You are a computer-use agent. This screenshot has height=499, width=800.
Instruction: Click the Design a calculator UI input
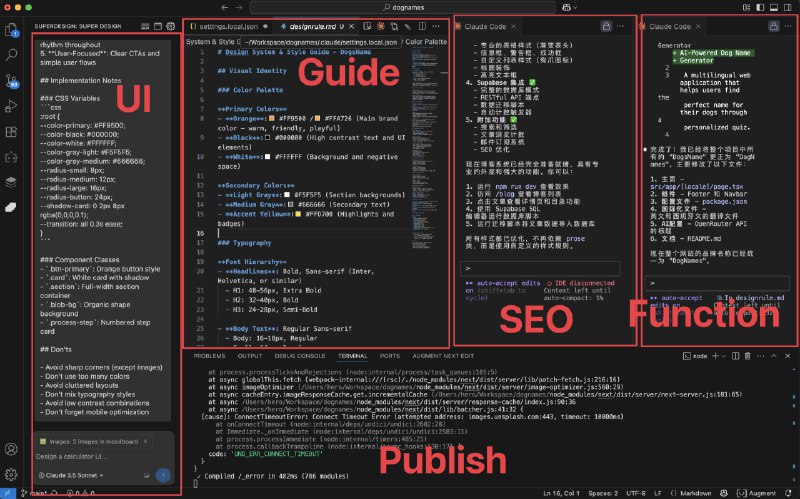[102, 457]
